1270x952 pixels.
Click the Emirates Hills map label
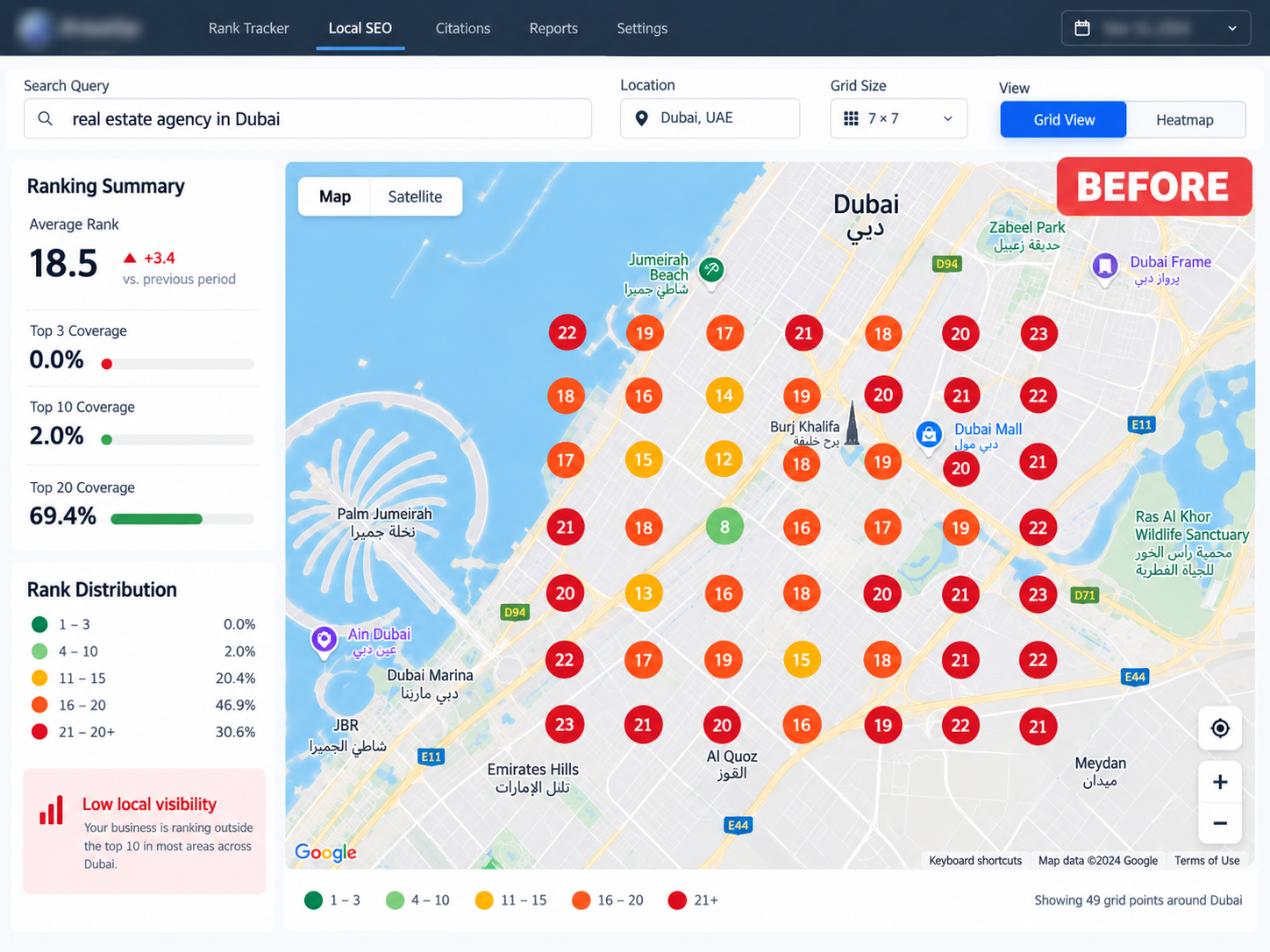coord(533,778)
